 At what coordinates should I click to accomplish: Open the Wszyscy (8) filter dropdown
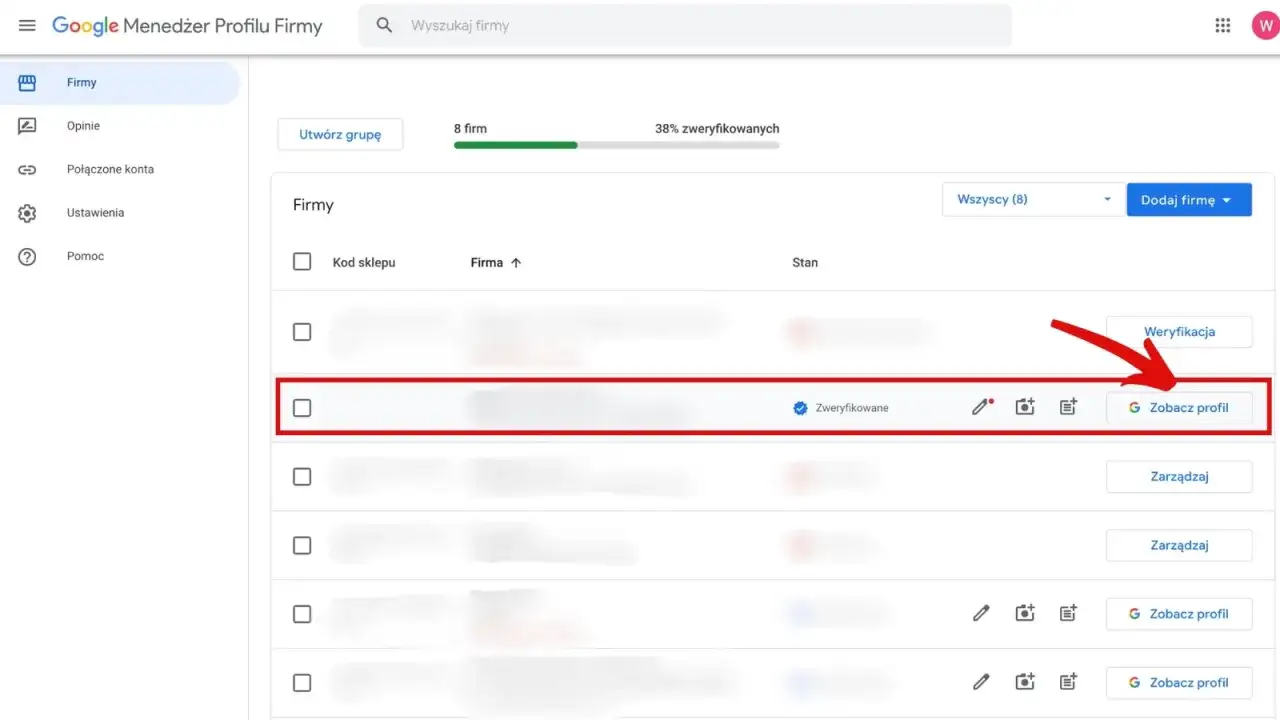(1034, 199)
